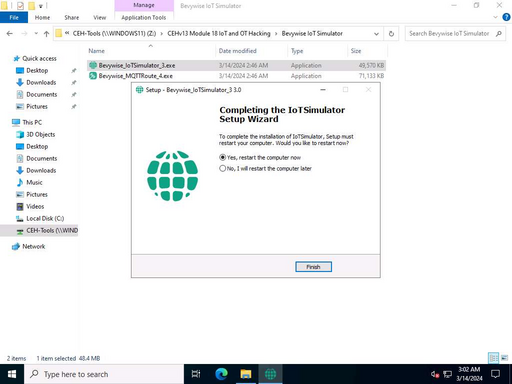This screenshot has height=384, width=512.
Task: Launch Microsoft Edge from taskbar
Action: [221, 374]
